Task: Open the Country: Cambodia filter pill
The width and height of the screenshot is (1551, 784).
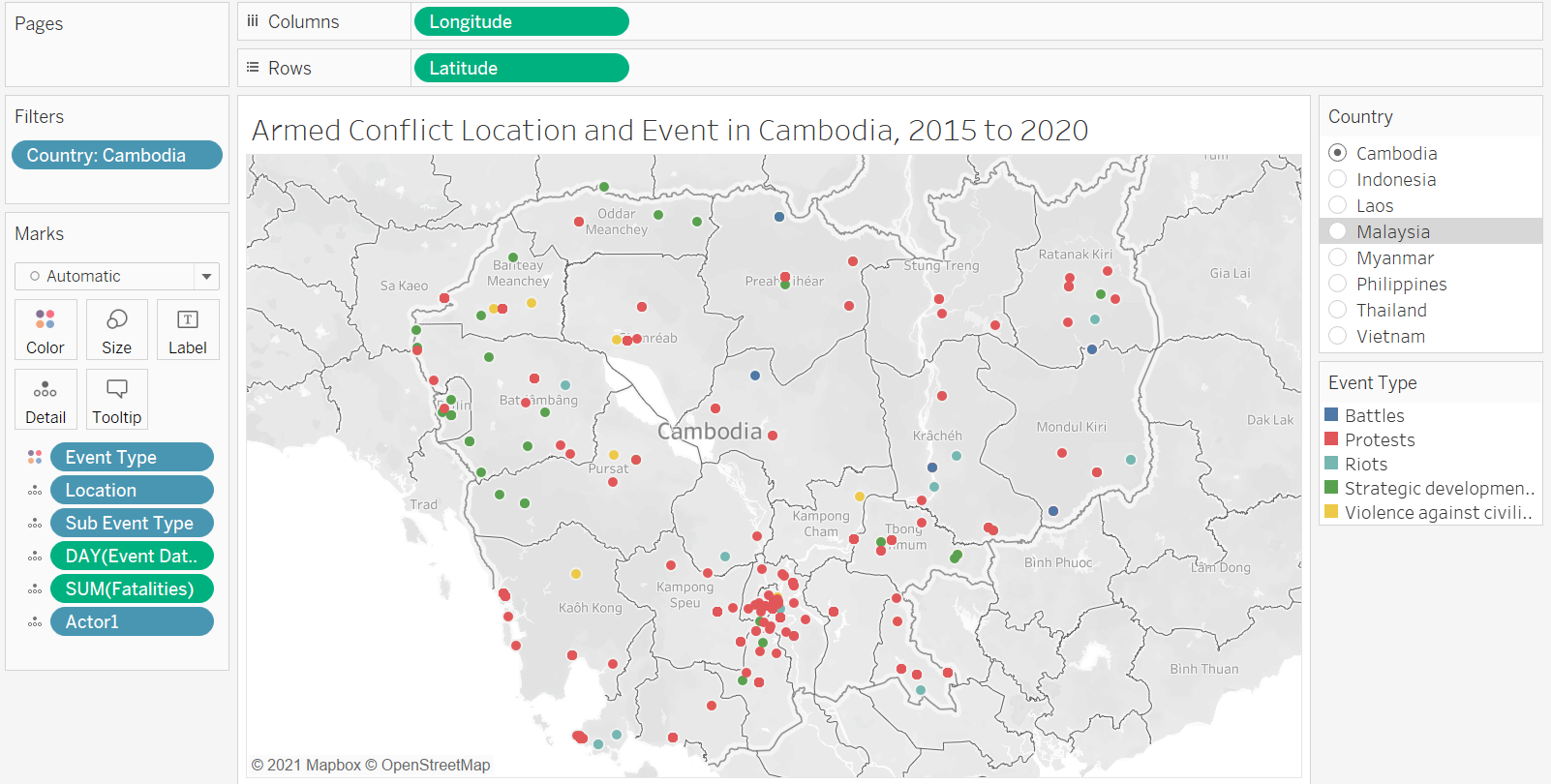Action: pyautogui.click(x=116, y=155)
